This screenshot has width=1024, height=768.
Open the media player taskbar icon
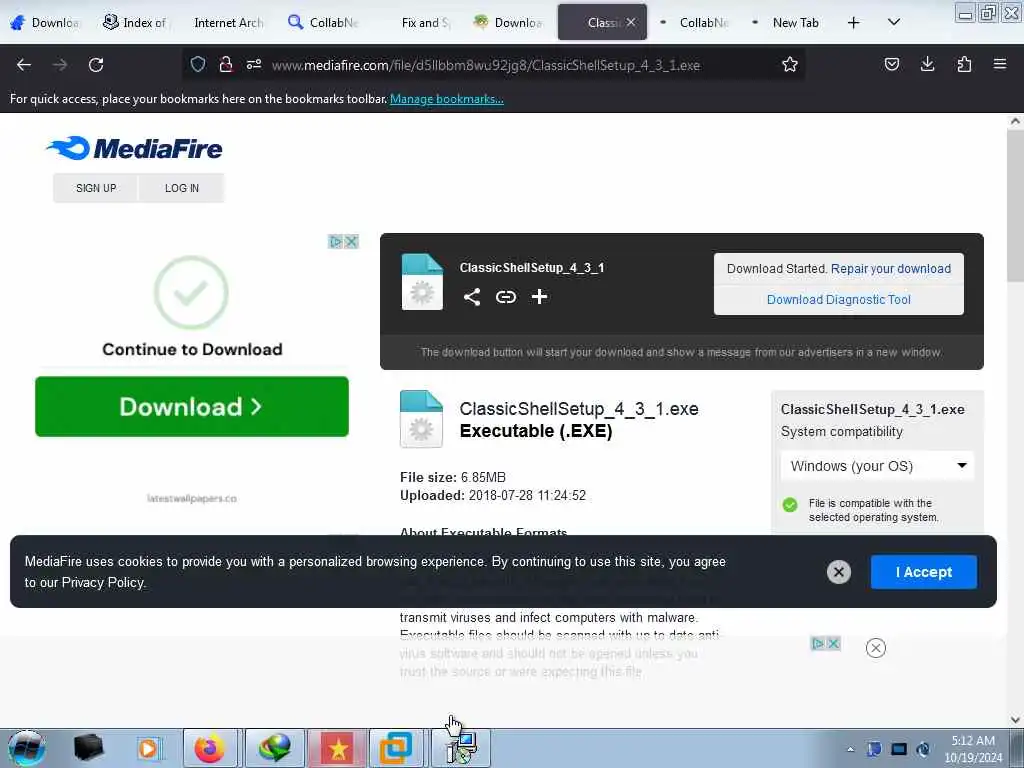tap(148, 748)
